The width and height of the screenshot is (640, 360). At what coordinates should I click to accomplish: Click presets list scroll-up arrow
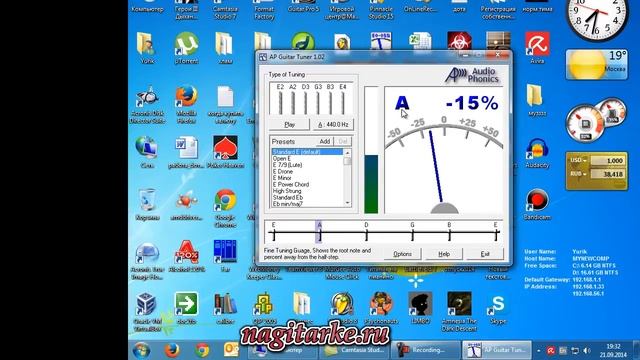click(347, 153)
